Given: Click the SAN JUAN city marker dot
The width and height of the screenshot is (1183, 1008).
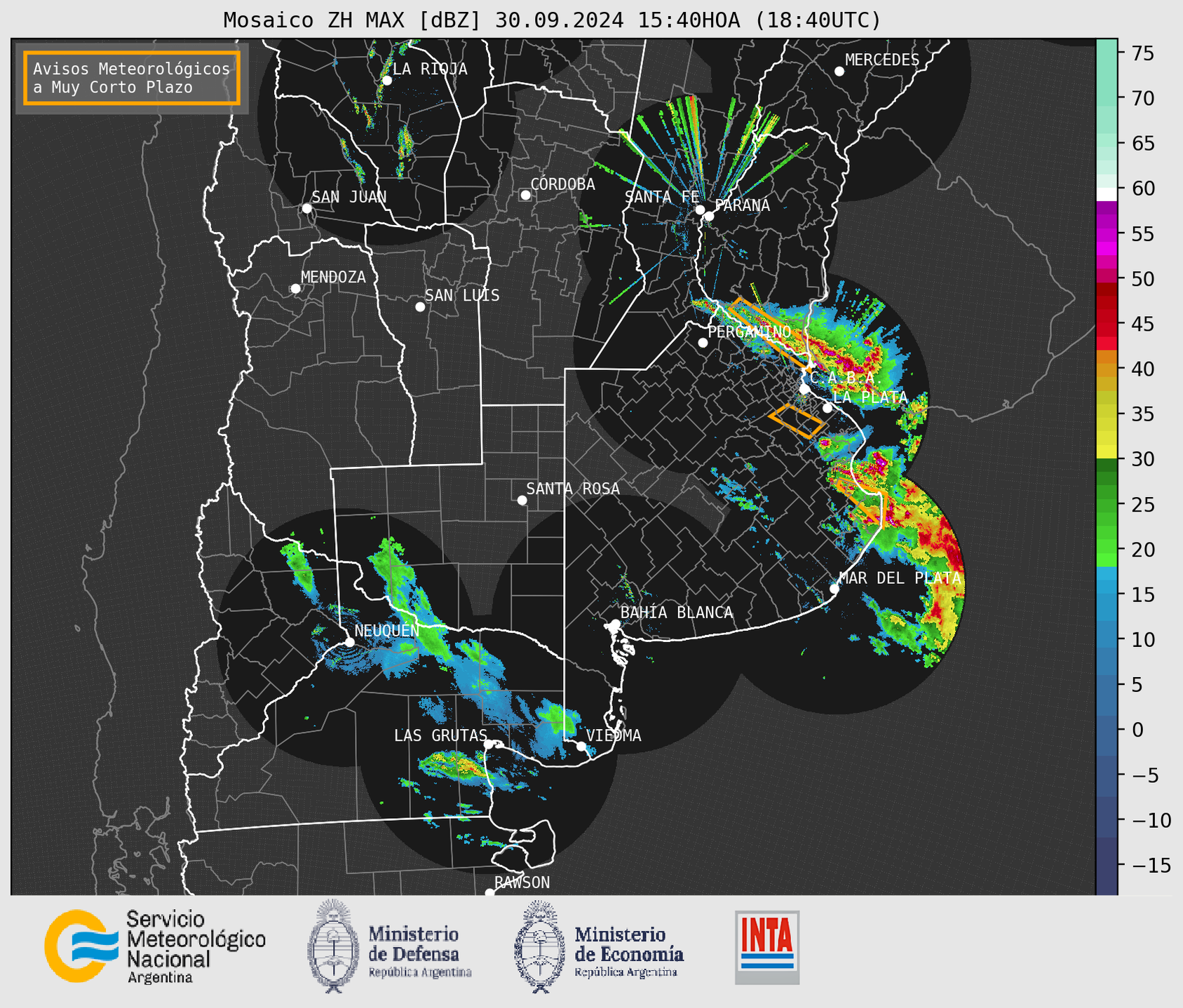Looking at the screenshot, I should (306, 208).
